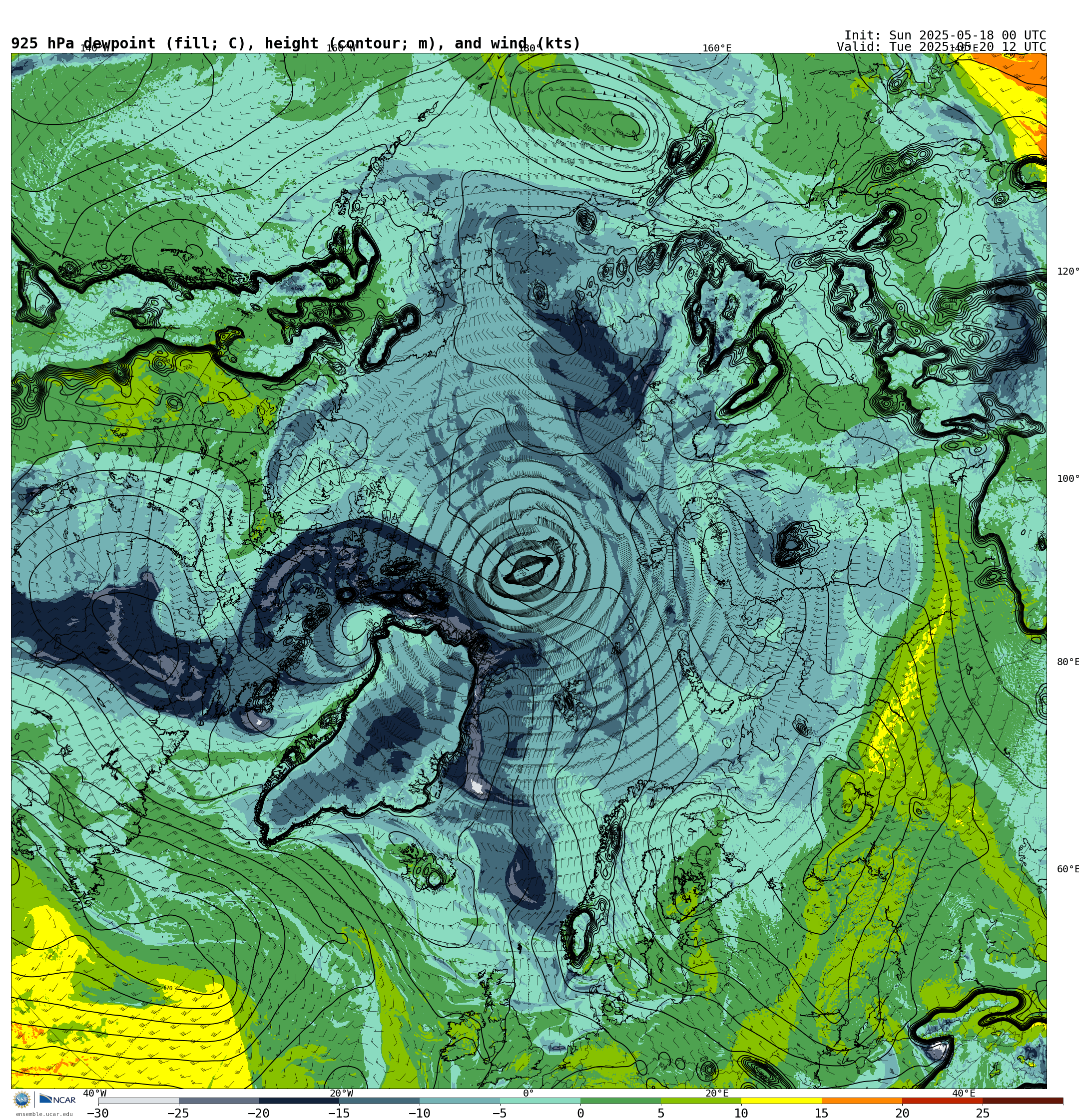Select the yellow 10 to 15 swatch
The image size is (1079, 1120).
point(782,1101)
